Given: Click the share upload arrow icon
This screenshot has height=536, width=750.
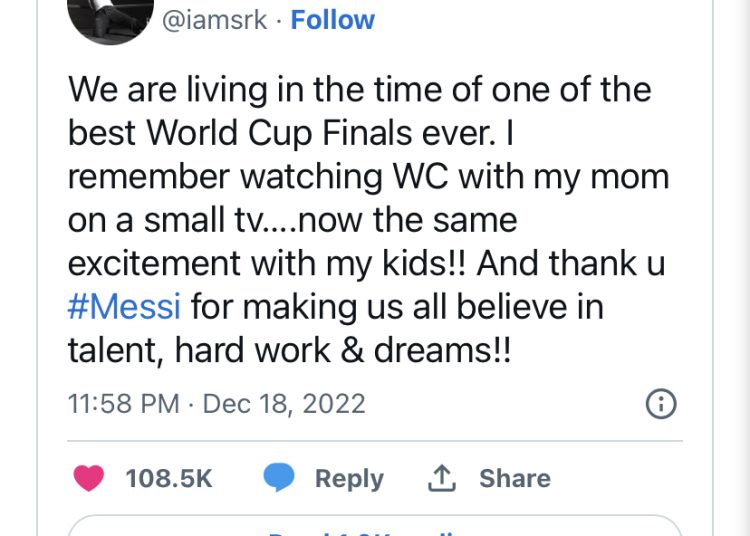Looking at the screenshot, I should tap(441, 478).
